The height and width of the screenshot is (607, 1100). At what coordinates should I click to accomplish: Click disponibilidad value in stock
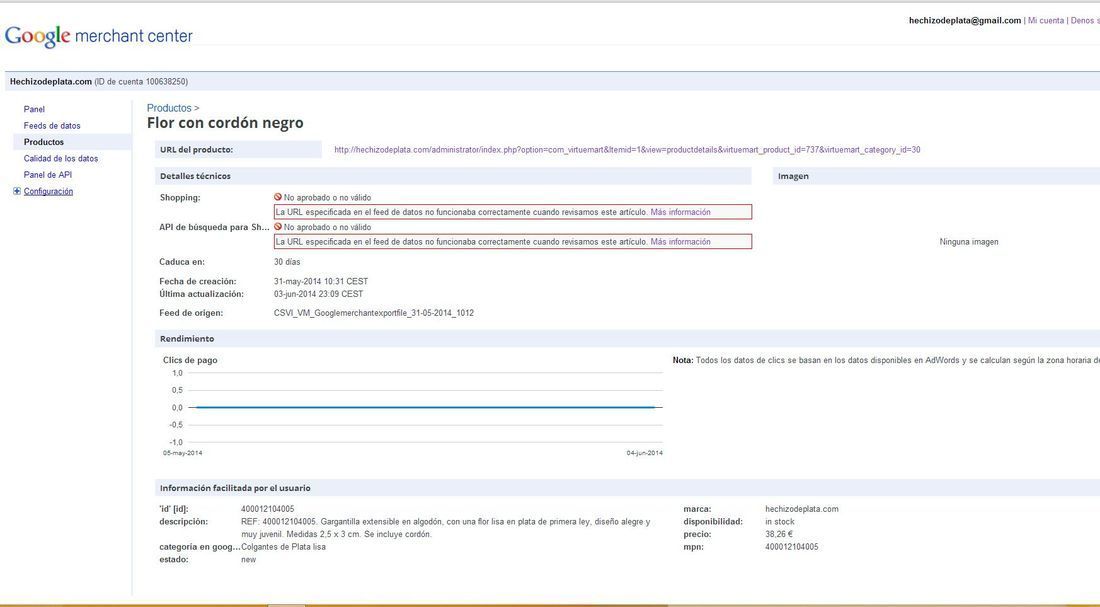pyautogui.click(x=779, y=521)
